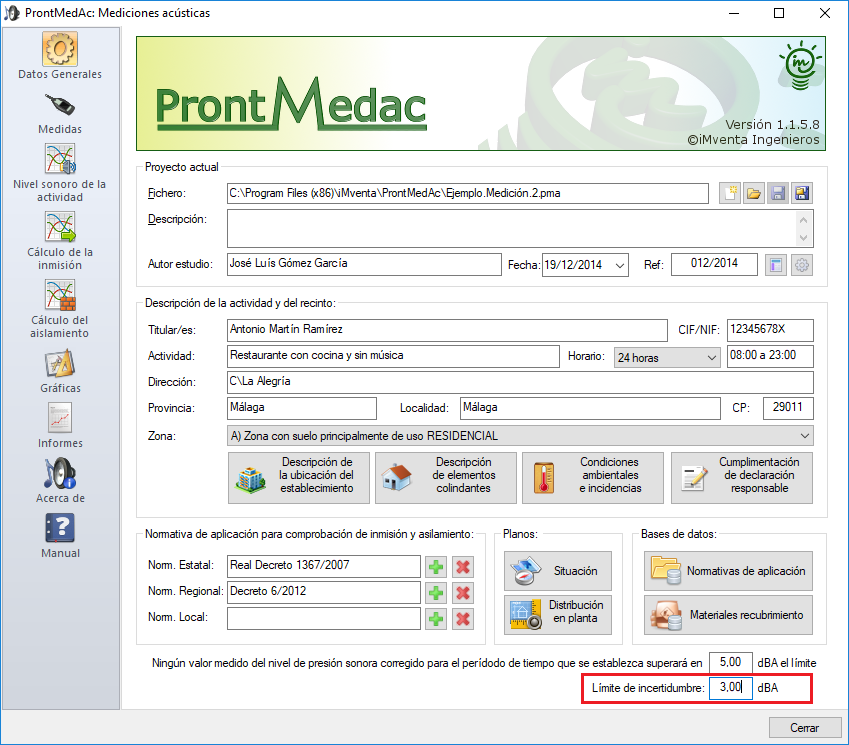Open Acerca de dialog
This screenshot has height=745, width=849.
(x=60, y=481)
